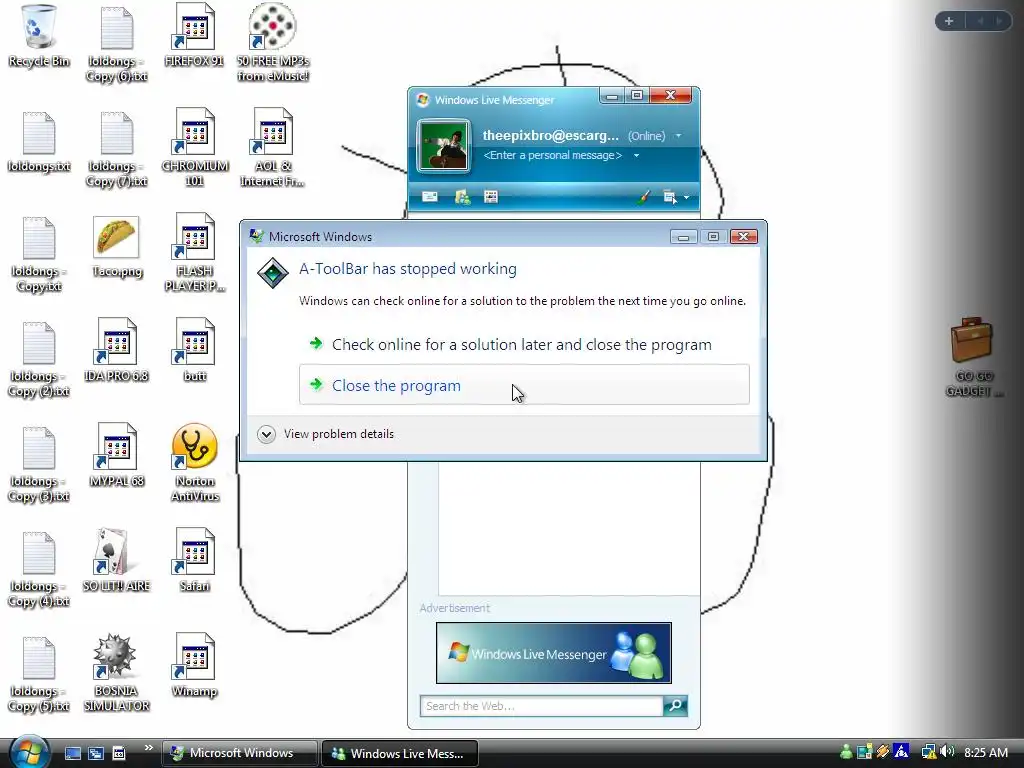Click theepixbro display name in Messenger
Image resolution: width=1024 pixels, height=768 pixels.
coord(551,136)
